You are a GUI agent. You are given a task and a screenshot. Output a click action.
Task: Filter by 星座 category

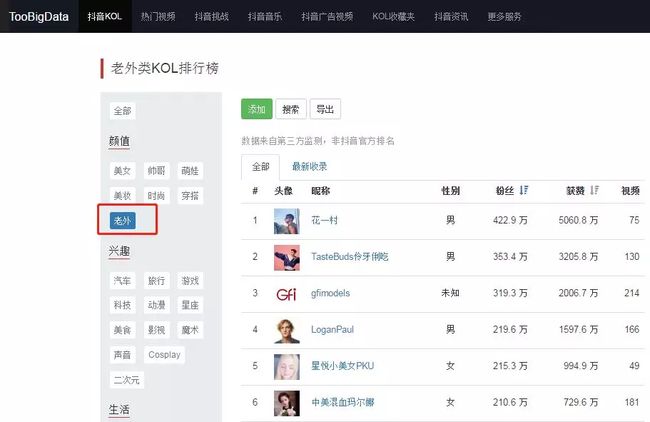point(190,305)
